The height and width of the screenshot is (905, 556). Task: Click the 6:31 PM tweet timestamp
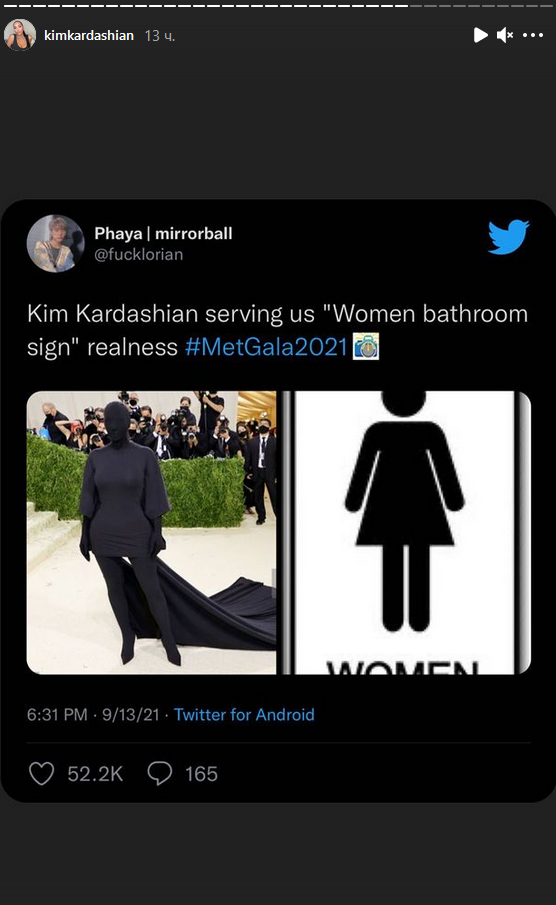[x=57, y=715]
